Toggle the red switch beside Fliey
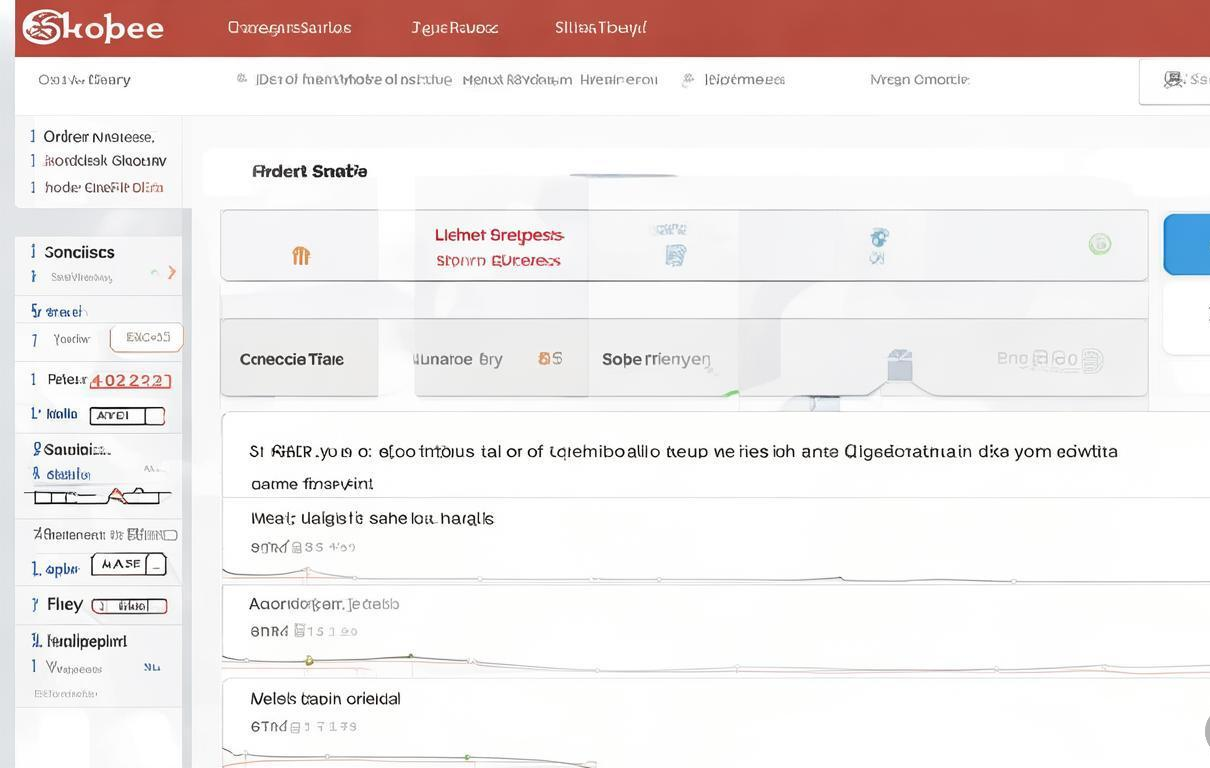 [129, 606]
